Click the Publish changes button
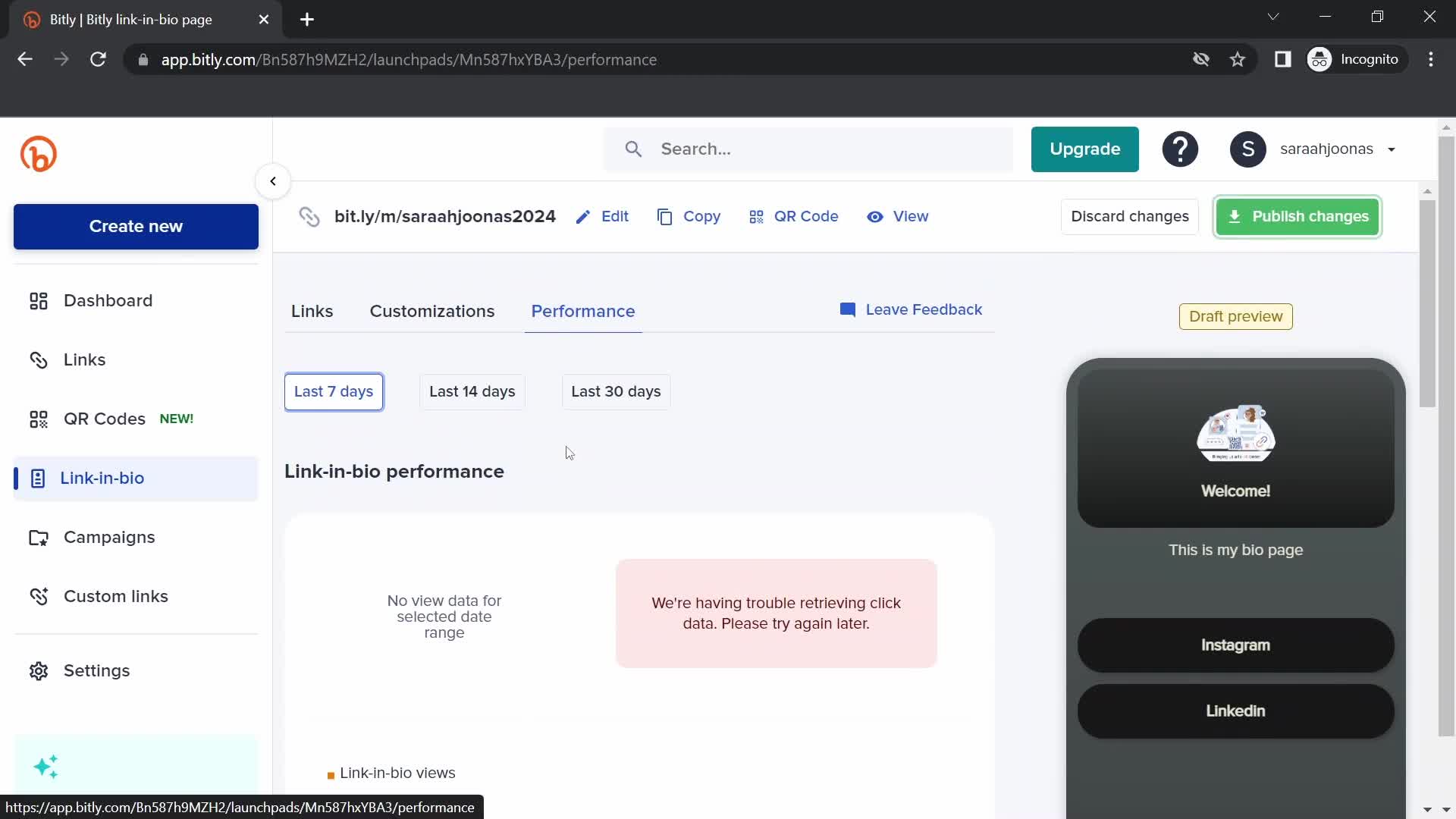 pyautogui.click(x=1298, y=216)
